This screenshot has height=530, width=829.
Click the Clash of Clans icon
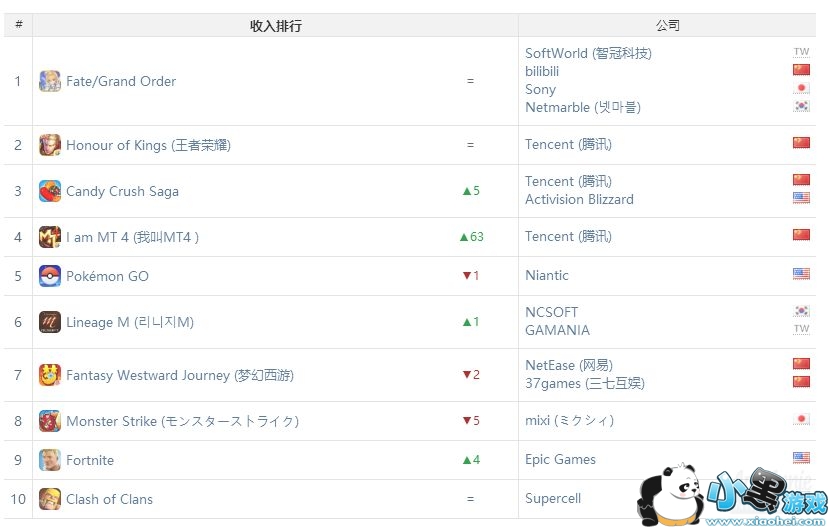[50, 499]
